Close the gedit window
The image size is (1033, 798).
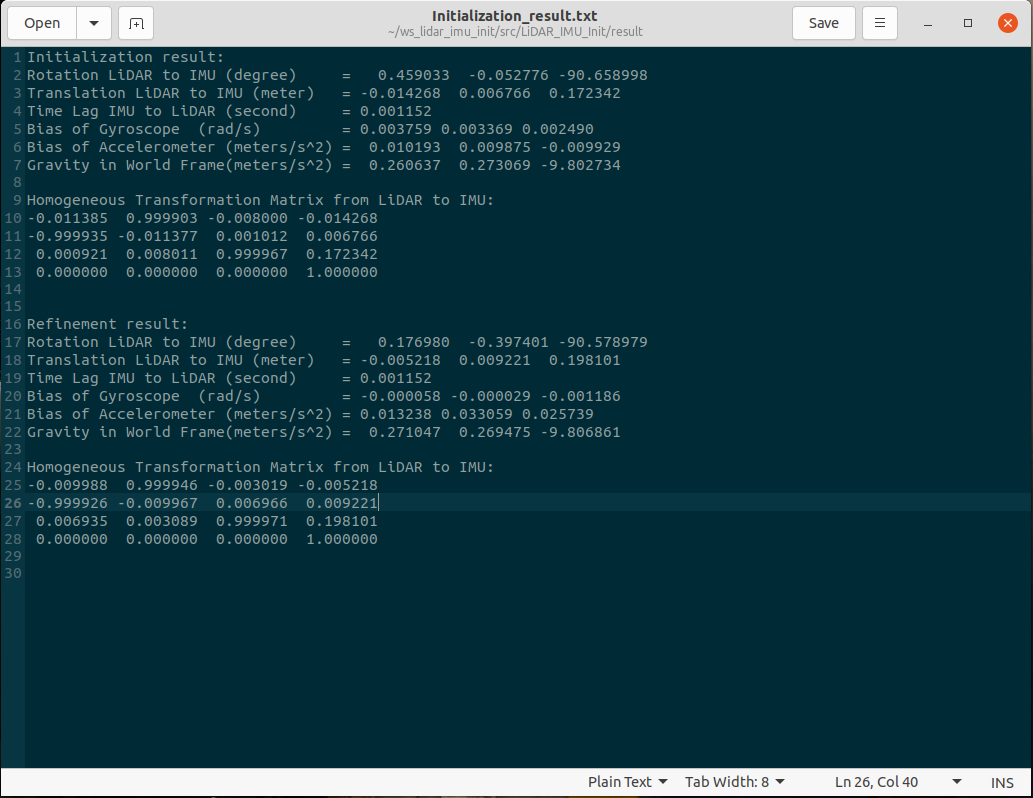[x=1007, y=23]
